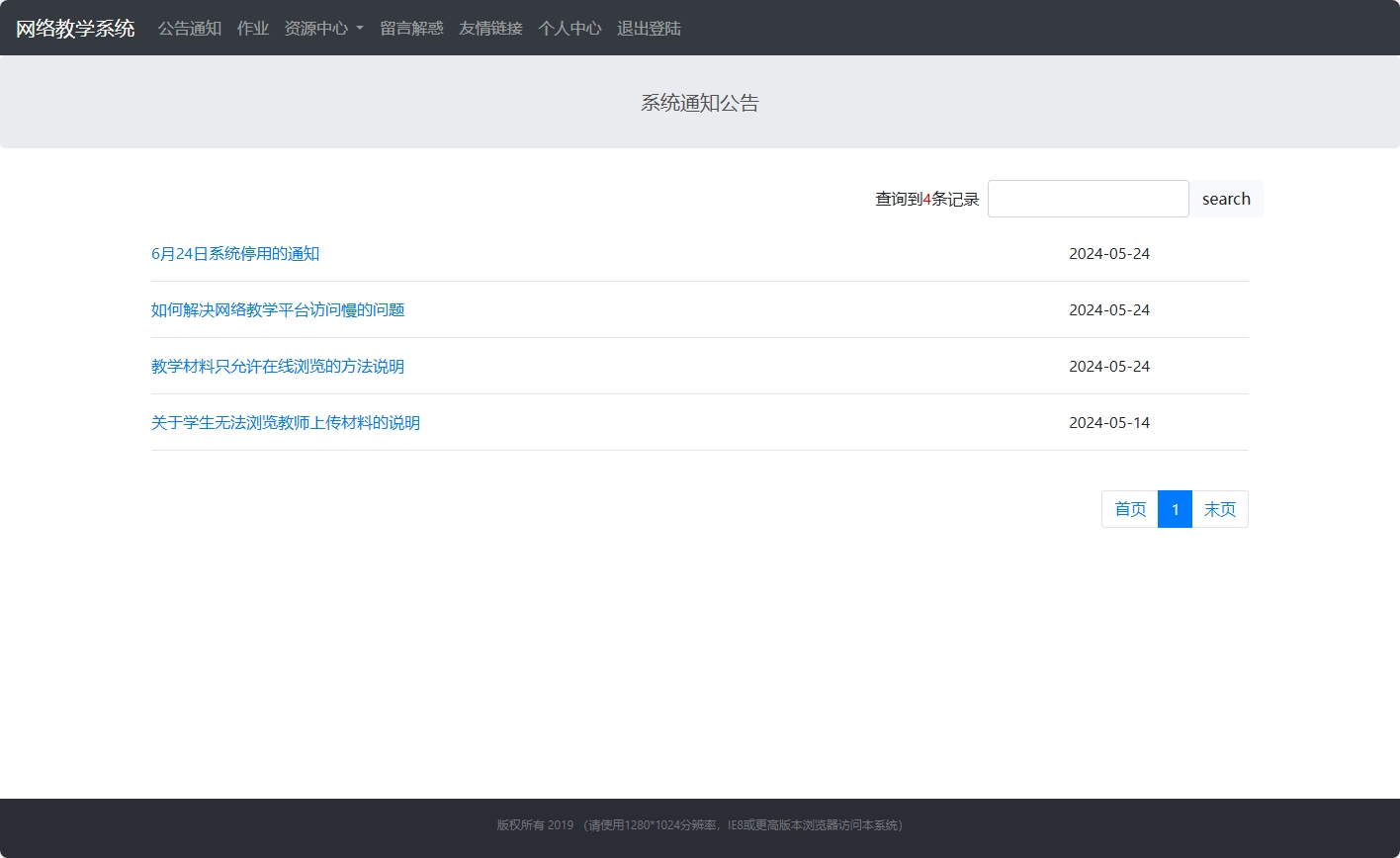The image size is (1400, 858).
Task: Jump to 末页 via pagination
Action: pyautogui.click(x=1220, y=509)
